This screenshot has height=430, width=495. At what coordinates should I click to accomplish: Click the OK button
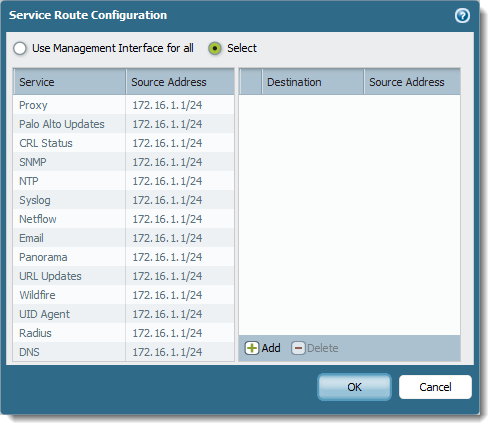[354, 387]
